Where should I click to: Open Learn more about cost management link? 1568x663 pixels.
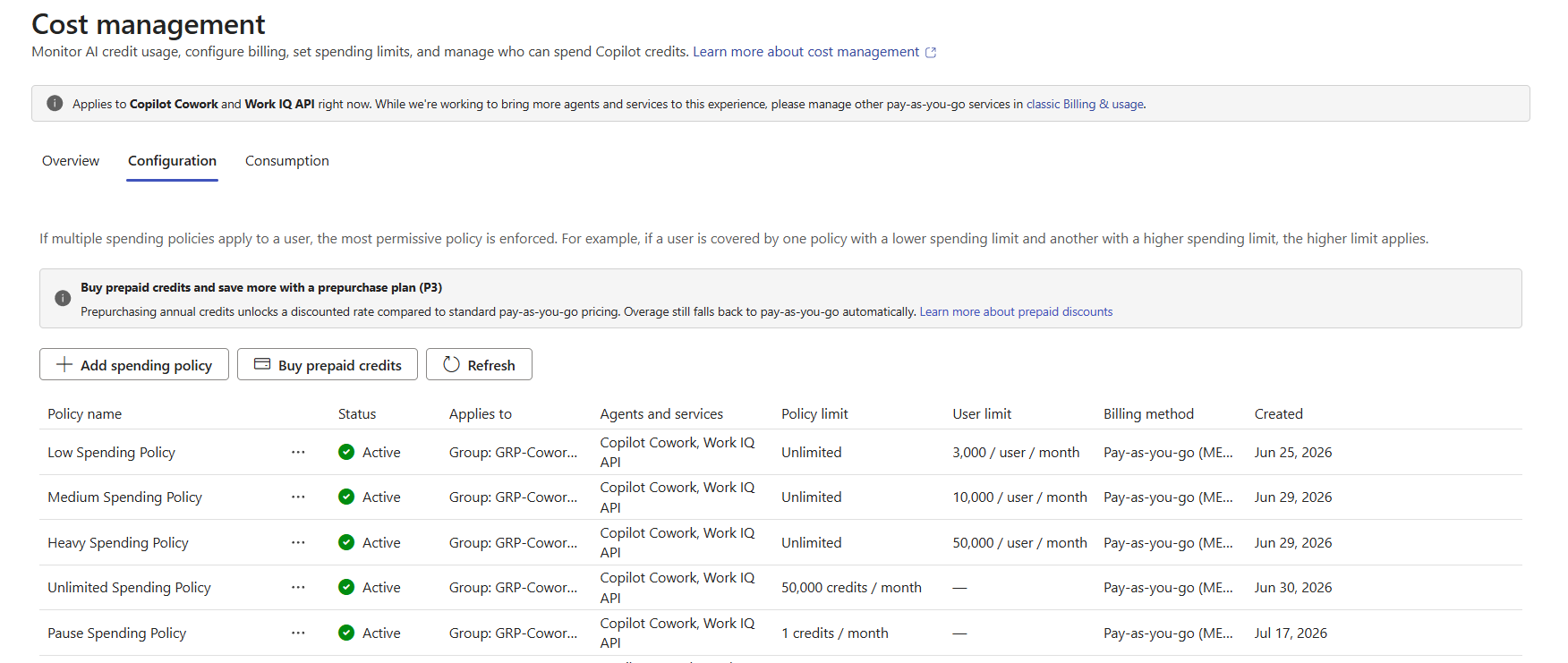[x=805, y=52]
